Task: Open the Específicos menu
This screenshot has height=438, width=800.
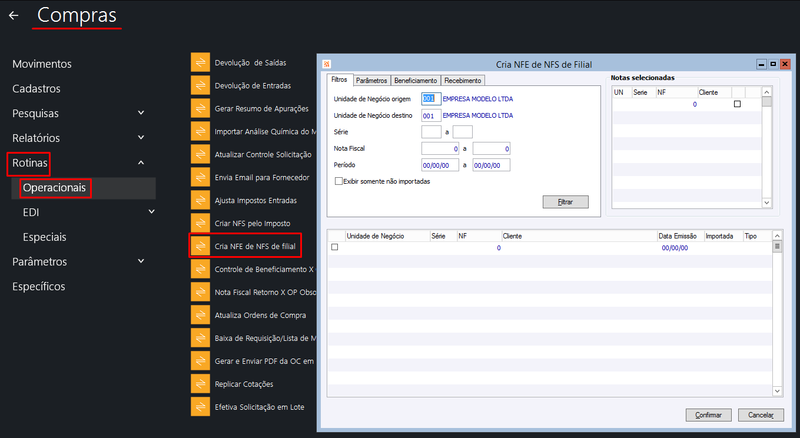Action: click(39, 286)
